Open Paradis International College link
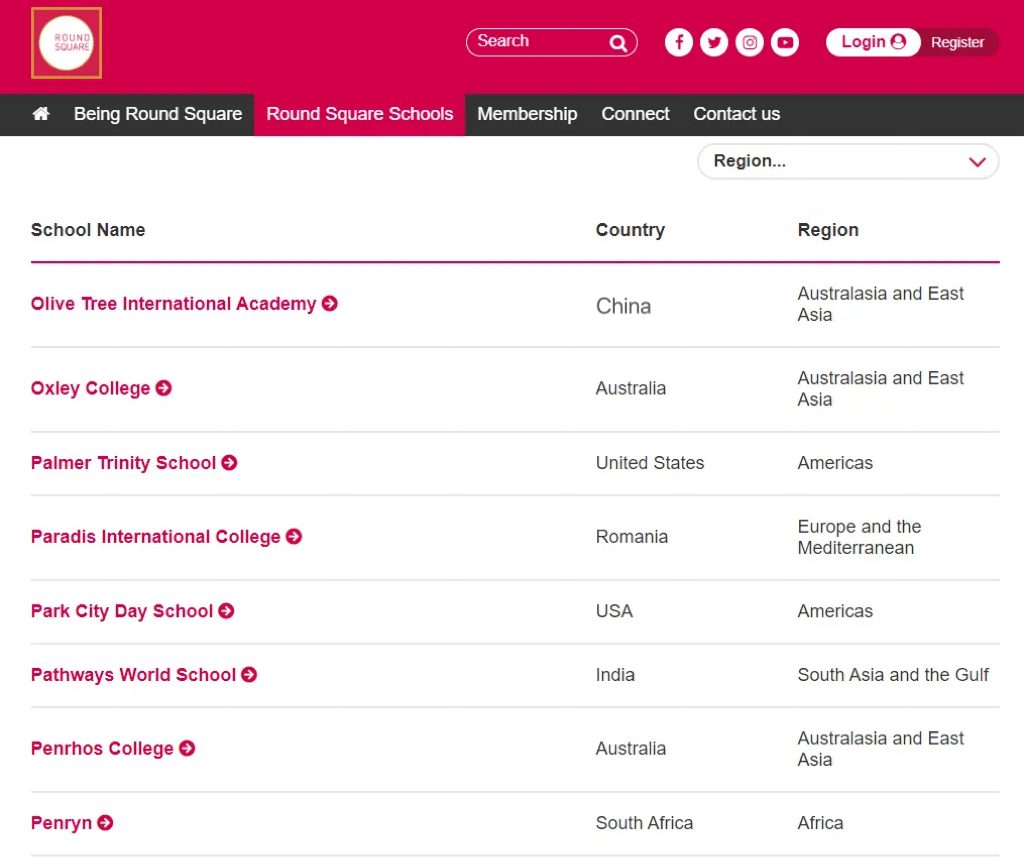Image resolution: width=1024 pixels, height=858 pixels. (x=155, y=536)
